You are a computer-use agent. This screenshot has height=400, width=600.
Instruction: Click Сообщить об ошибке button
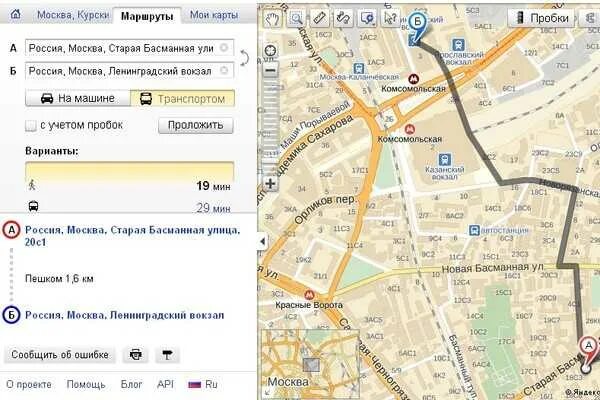click(60, 355)
